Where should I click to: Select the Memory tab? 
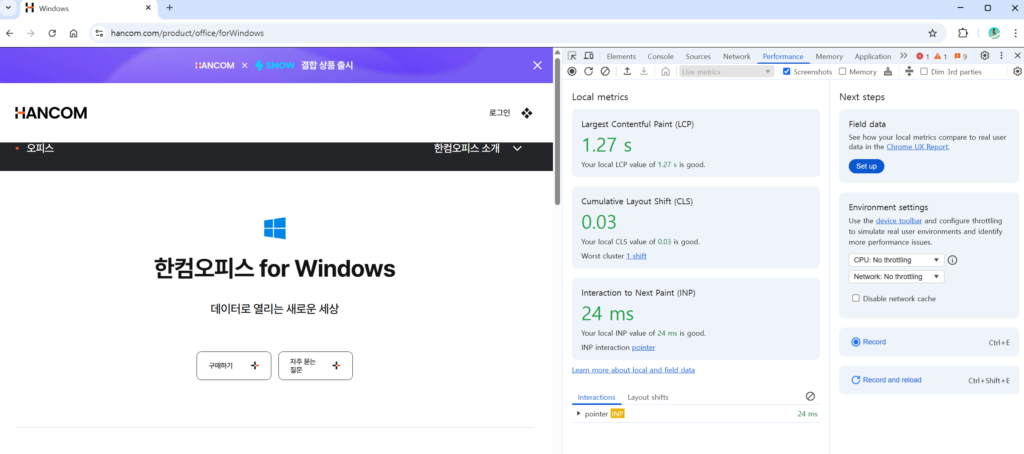pyautogui.click(x=829, y=56)
